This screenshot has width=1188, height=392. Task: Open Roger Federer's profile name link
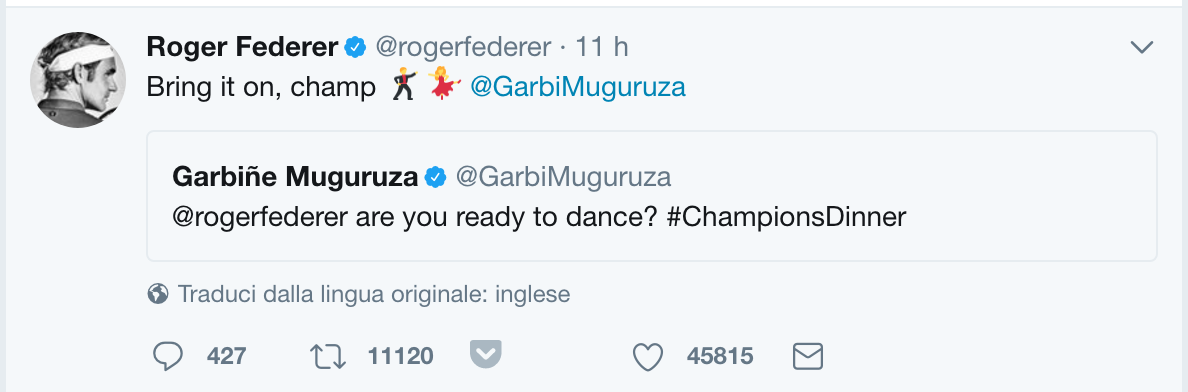pyautogui.click(x=242, y=48)
